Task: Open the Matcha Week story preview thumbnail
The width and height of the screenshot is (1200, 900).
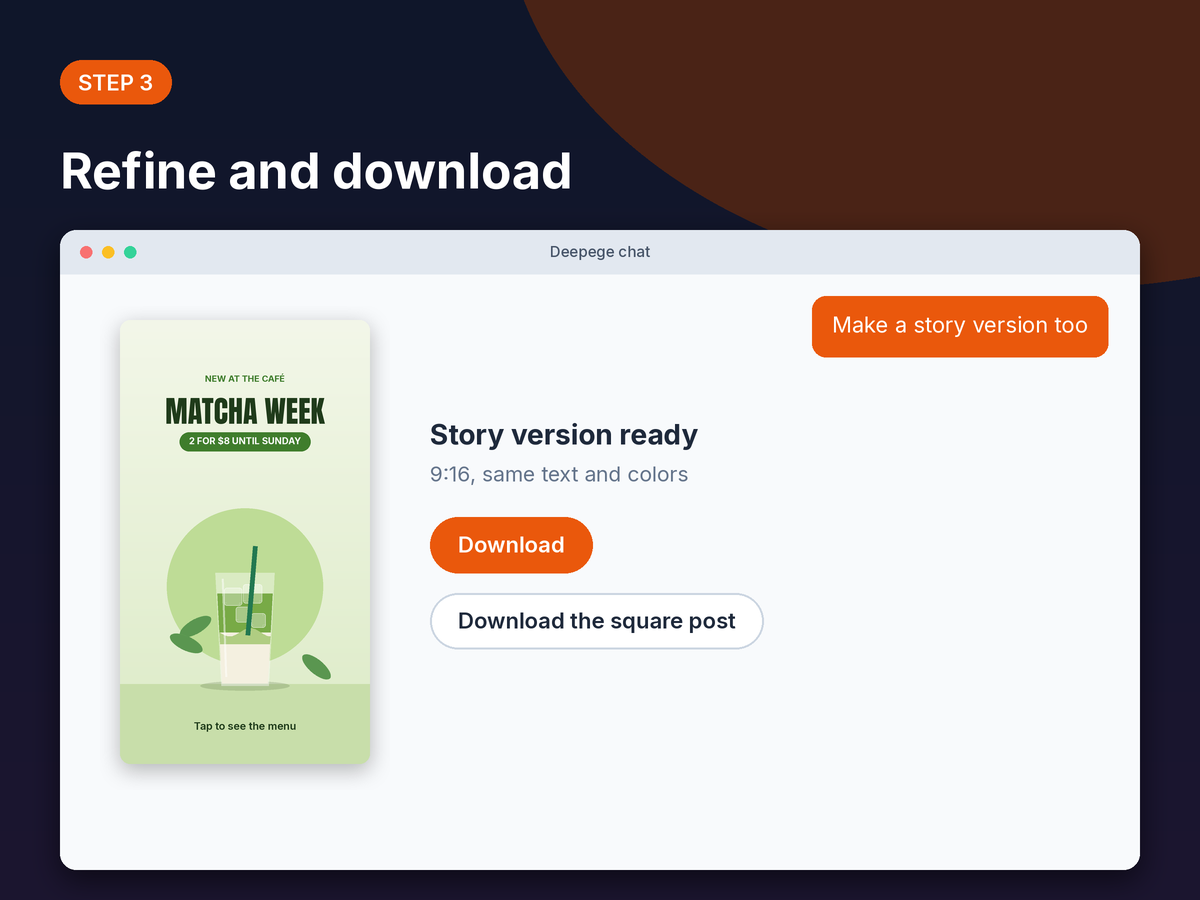Action: coord(245,542)
